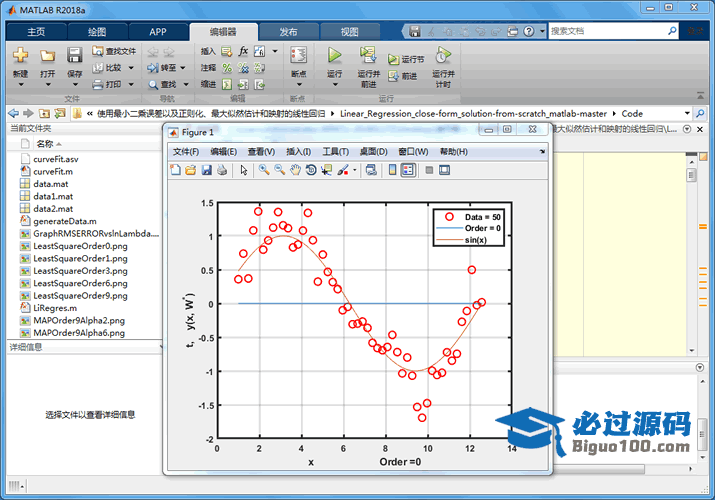The image size is (715, 500).
Task: Click the 新建 new file icon
Action: click(x=20, y=55)
